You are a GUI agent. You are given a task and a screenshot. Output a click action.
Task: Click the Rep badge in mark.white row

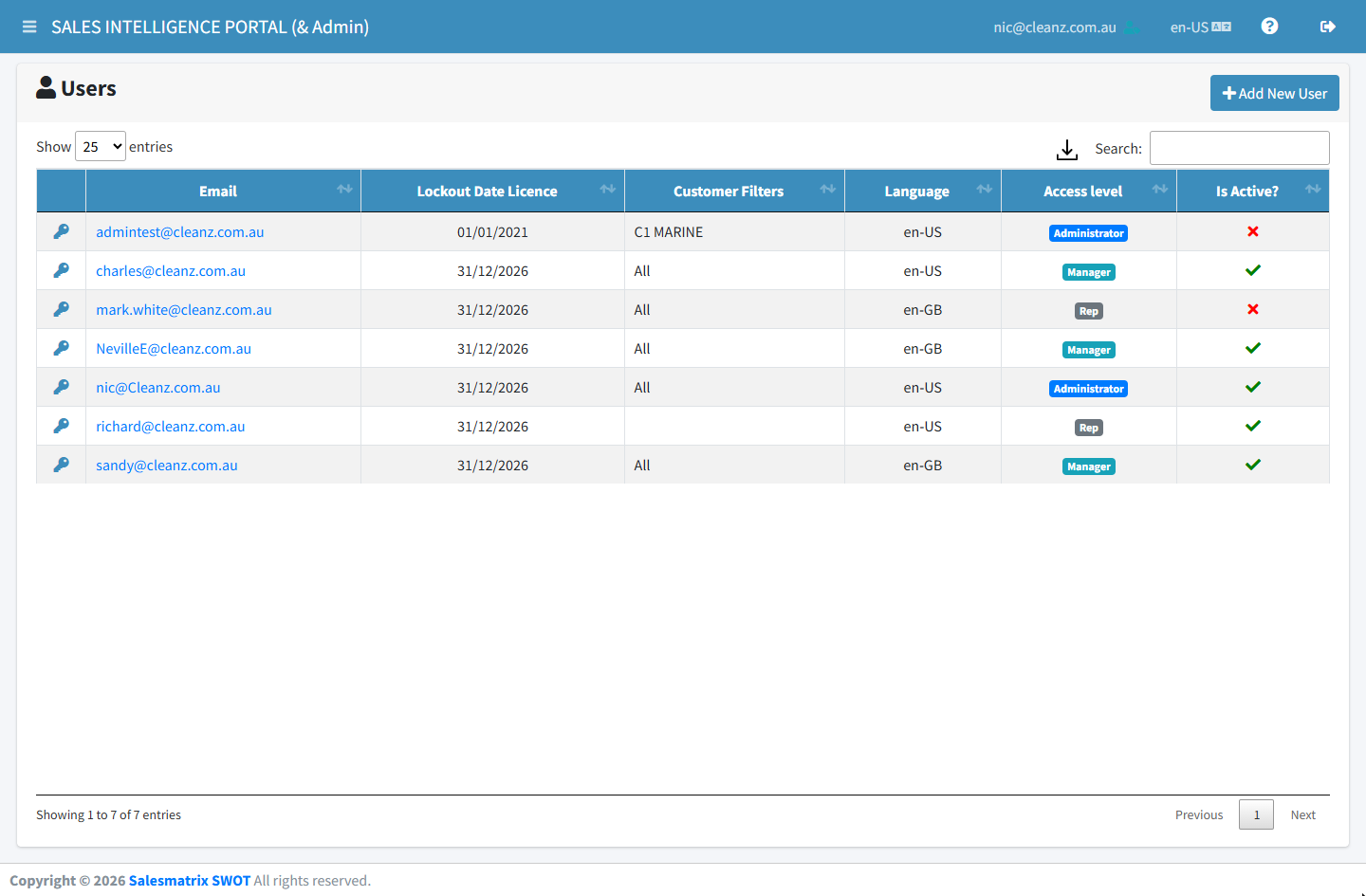click(1089, 311)
